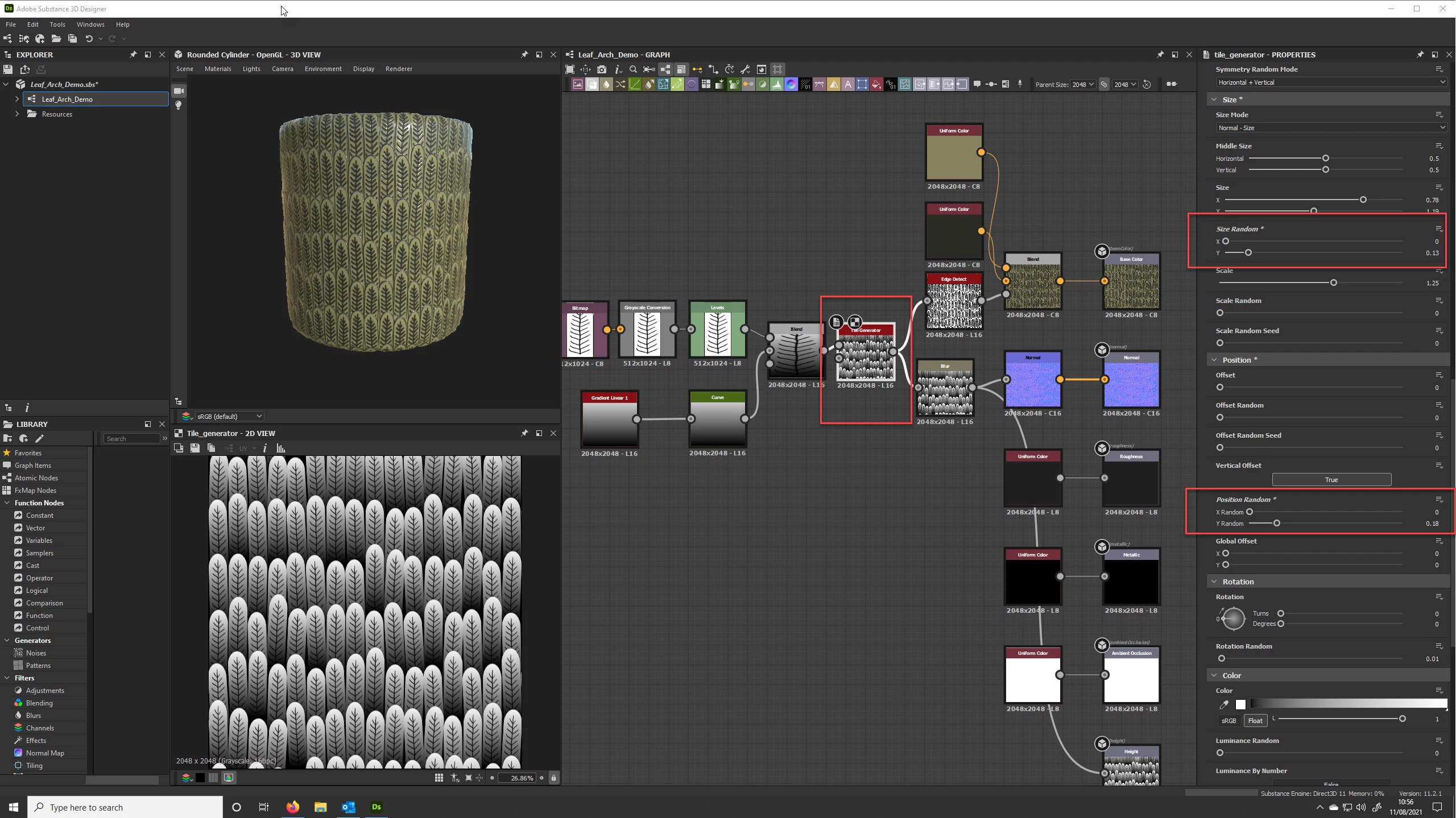Select Blending in the library filters
The image size is (1456, 818).
[x=39, y=703]
